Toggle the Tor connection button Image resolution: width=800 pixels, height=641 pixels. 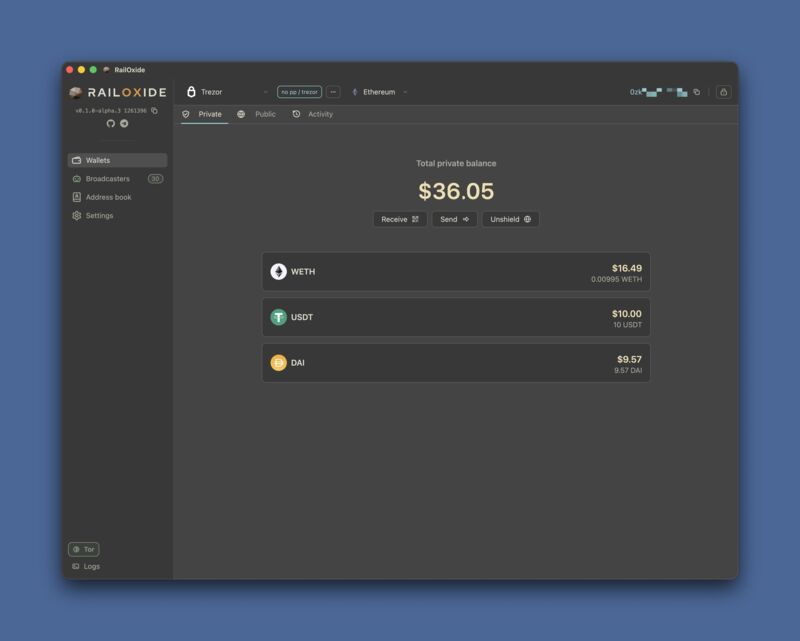84,549
